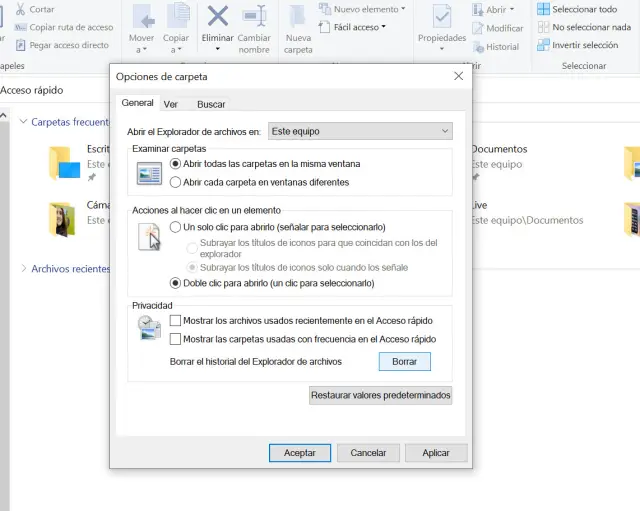640x511 pixels.
Task: Click the Cambiar nombre rename icon
Action: coord(254,17)
